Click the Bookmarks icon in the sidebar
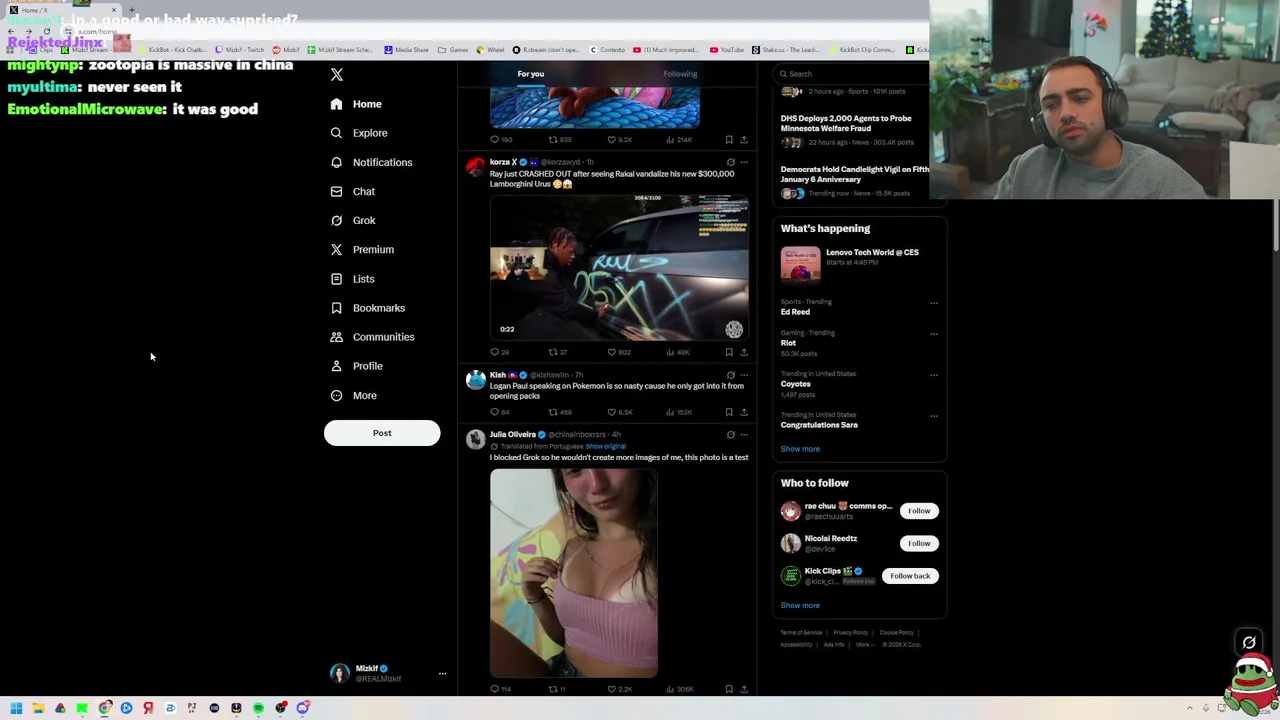The height and width of the screenshot is (720, 1280). 336,308
